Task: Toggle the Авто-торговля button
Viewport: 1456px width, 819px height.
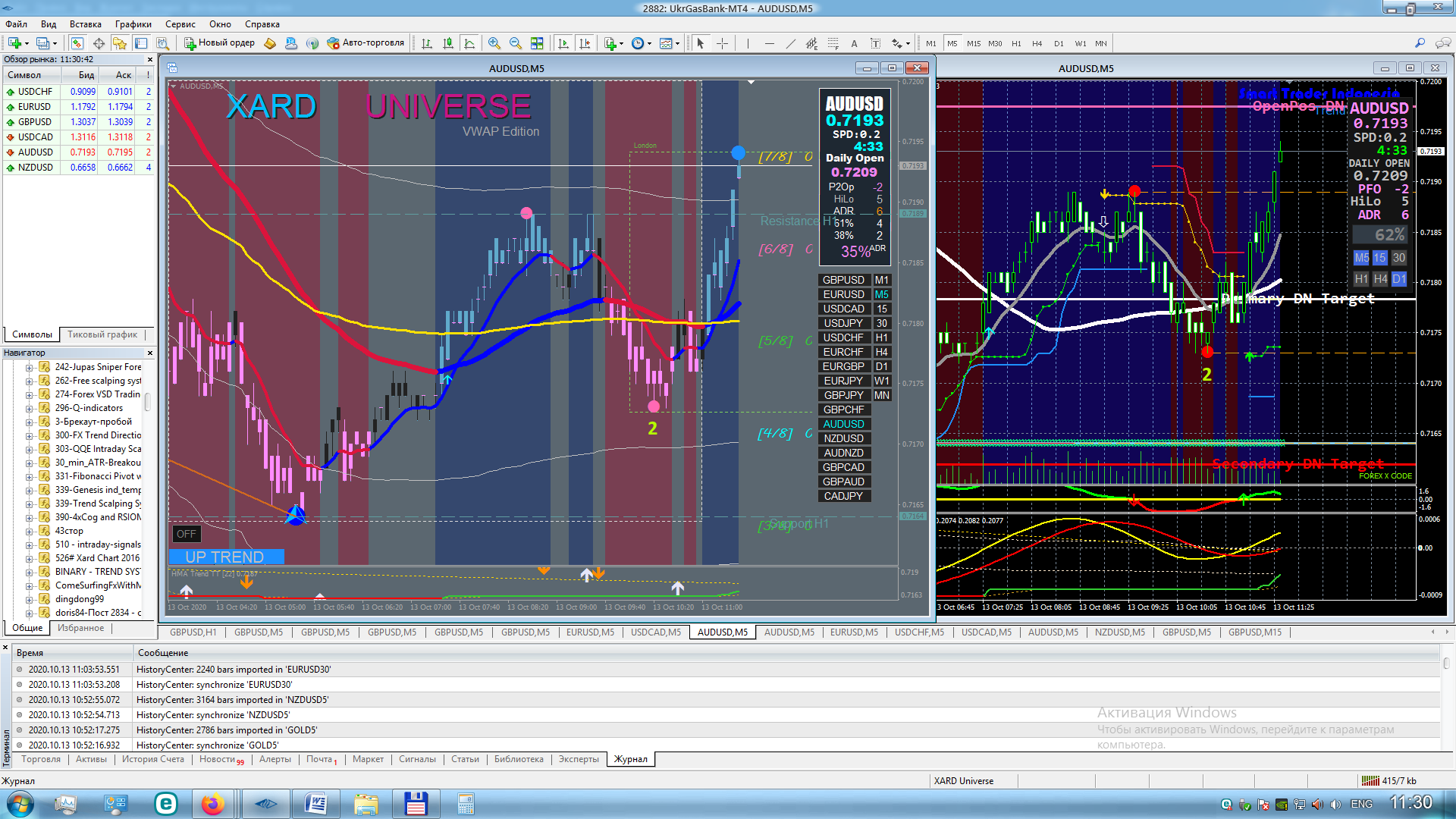Action: tap(366, 43)
